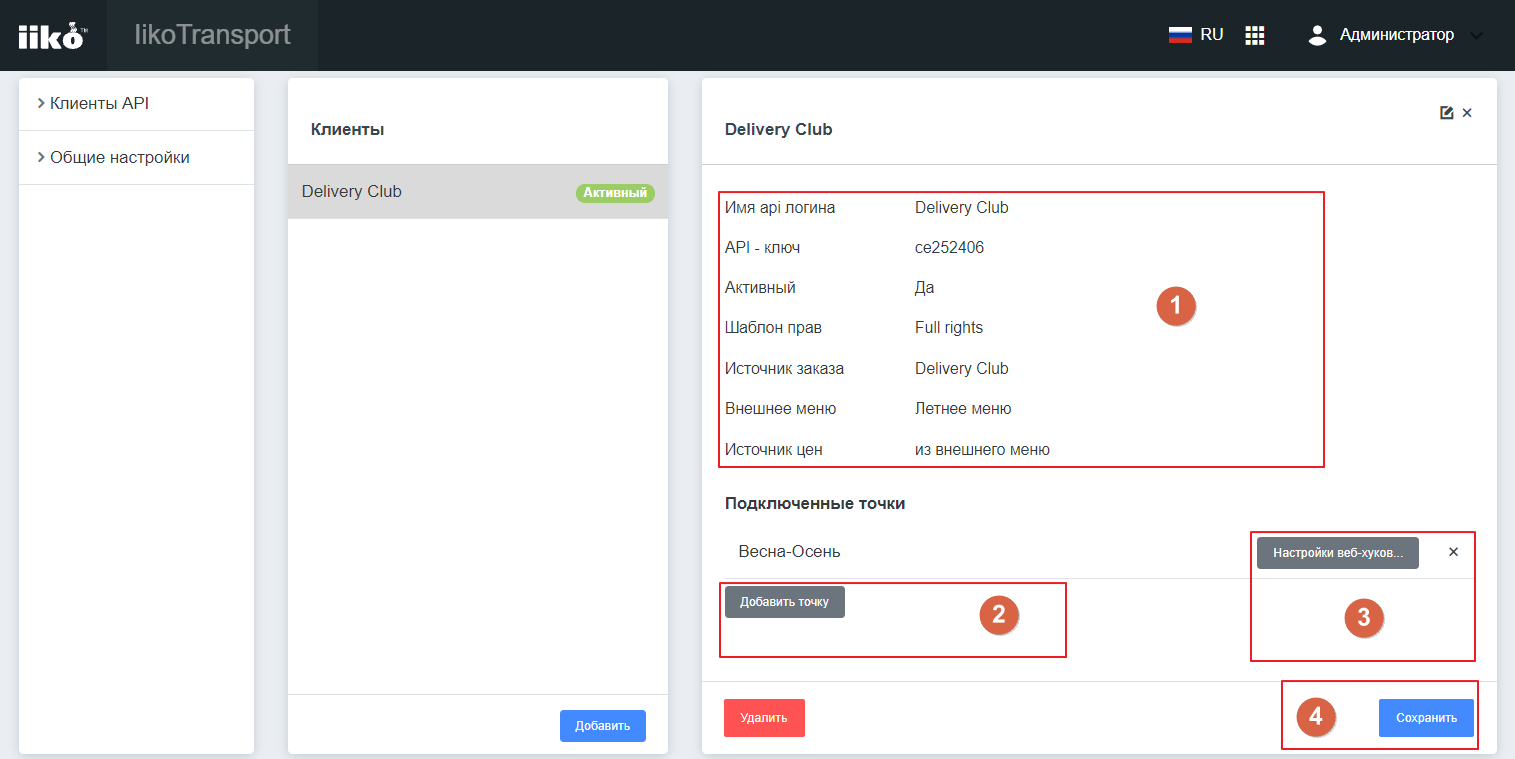Click the iiko logo

[x=53, y=36]
